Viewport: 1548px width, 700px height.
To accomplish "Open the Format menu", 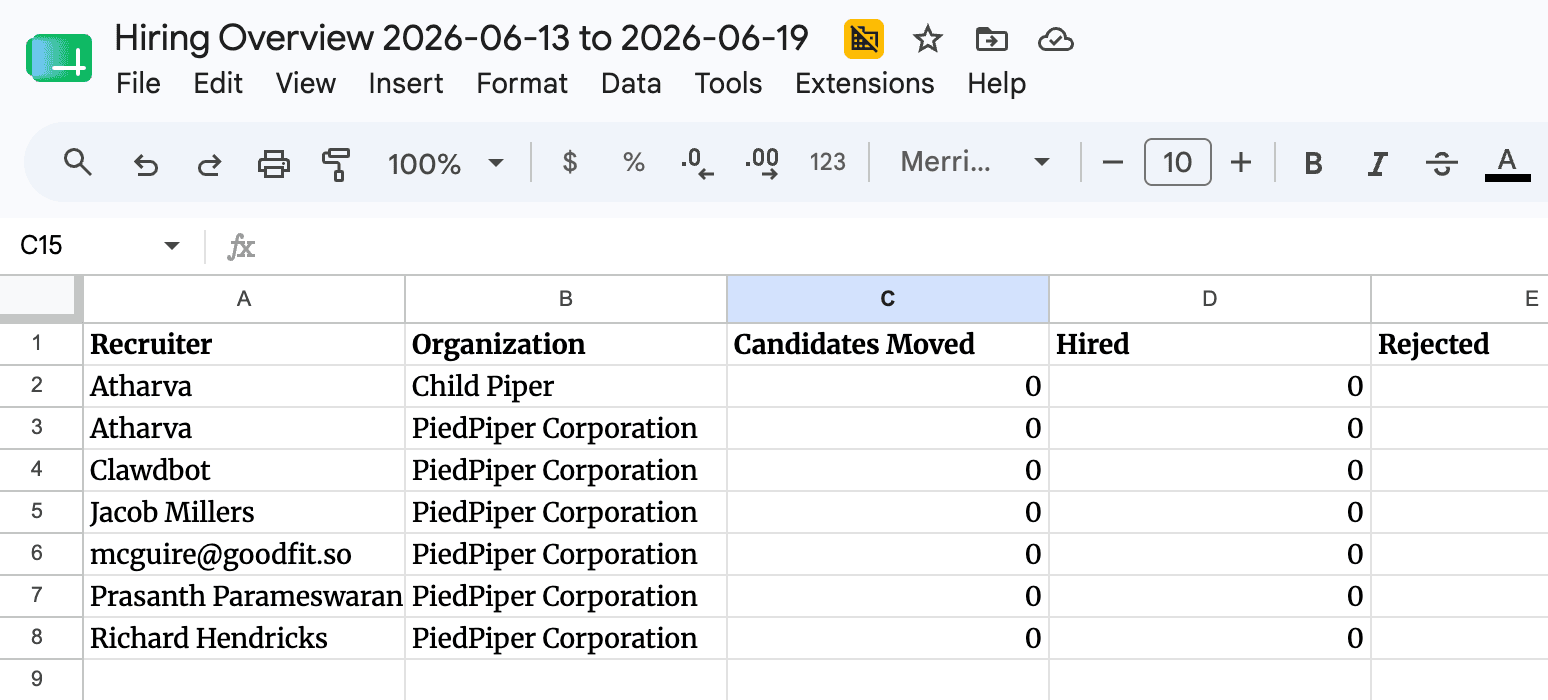I will click(x=522, y=83).
